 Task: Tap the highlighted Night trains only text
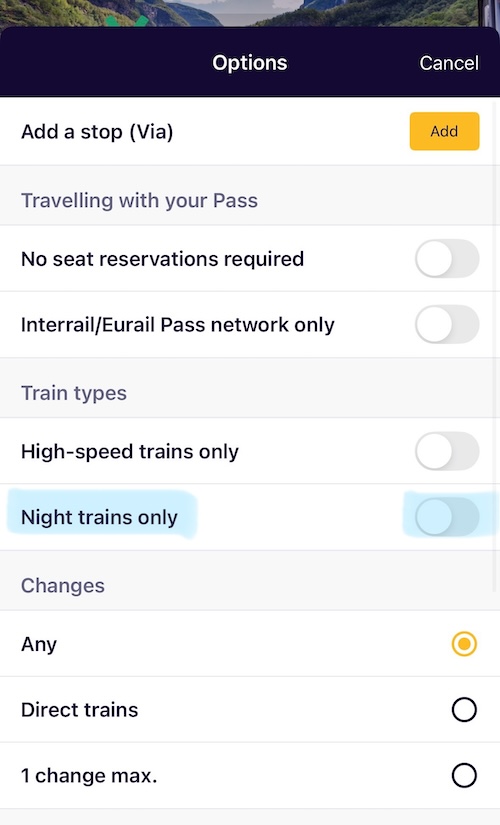coord(99,517)
